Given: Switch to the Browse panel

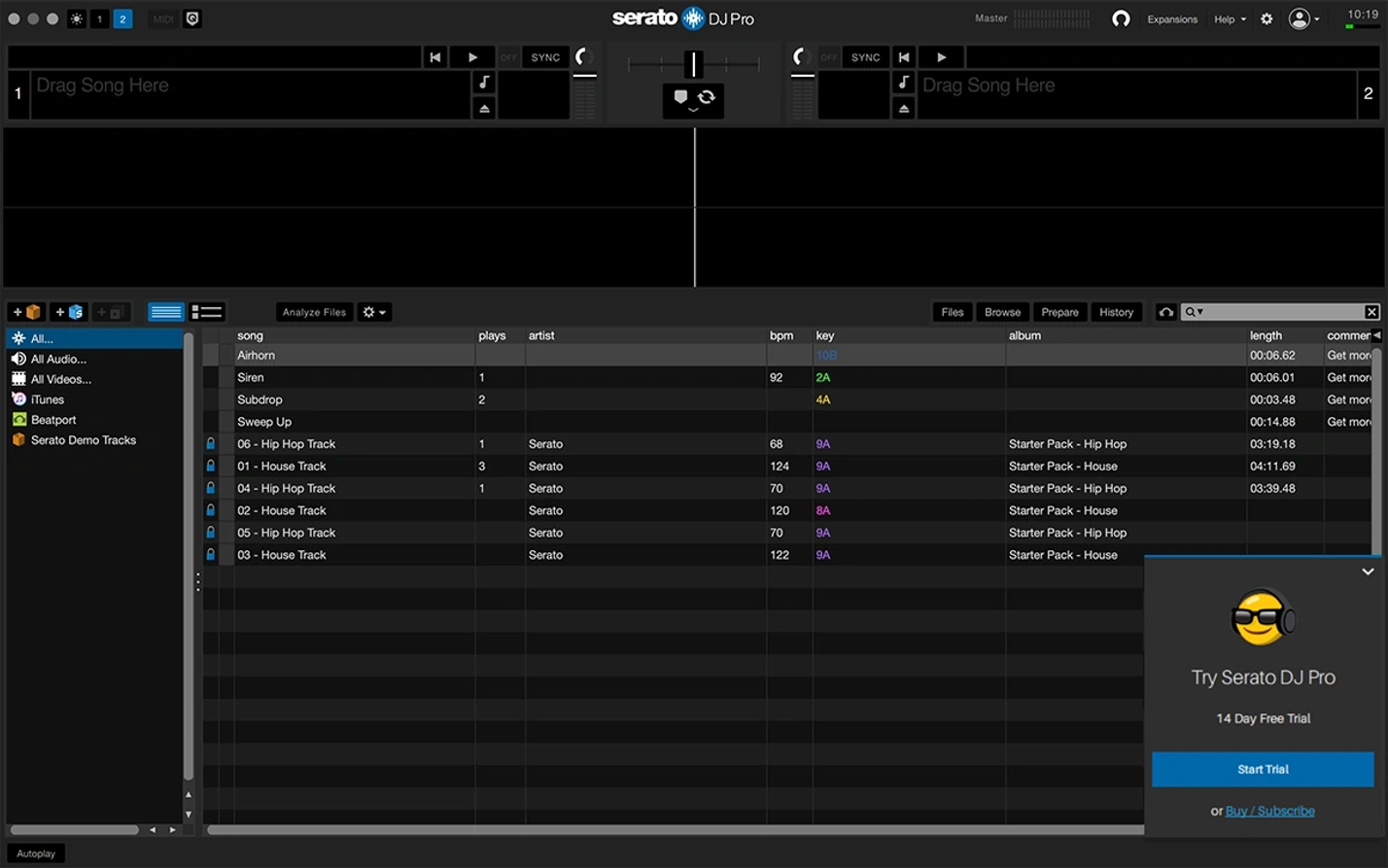Looking at the screenshot, I should click(x=1002, y=311).
